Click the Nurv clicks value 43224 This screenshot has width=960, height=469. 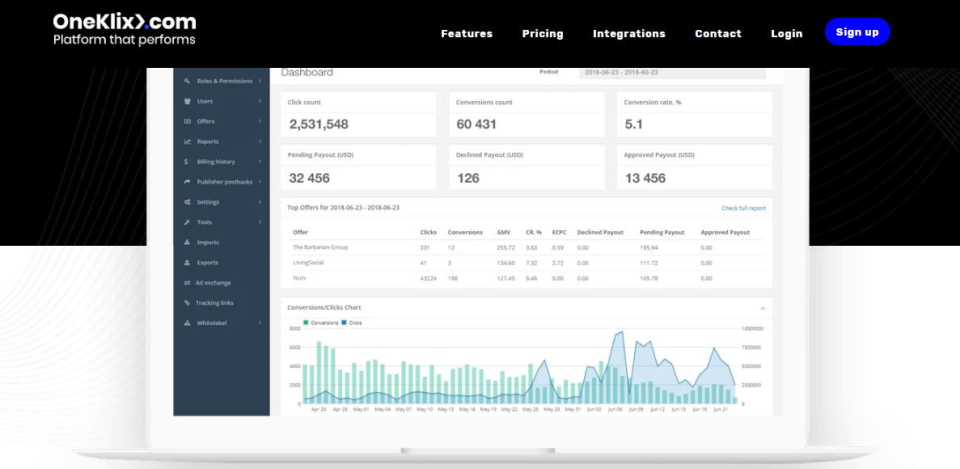429,278
